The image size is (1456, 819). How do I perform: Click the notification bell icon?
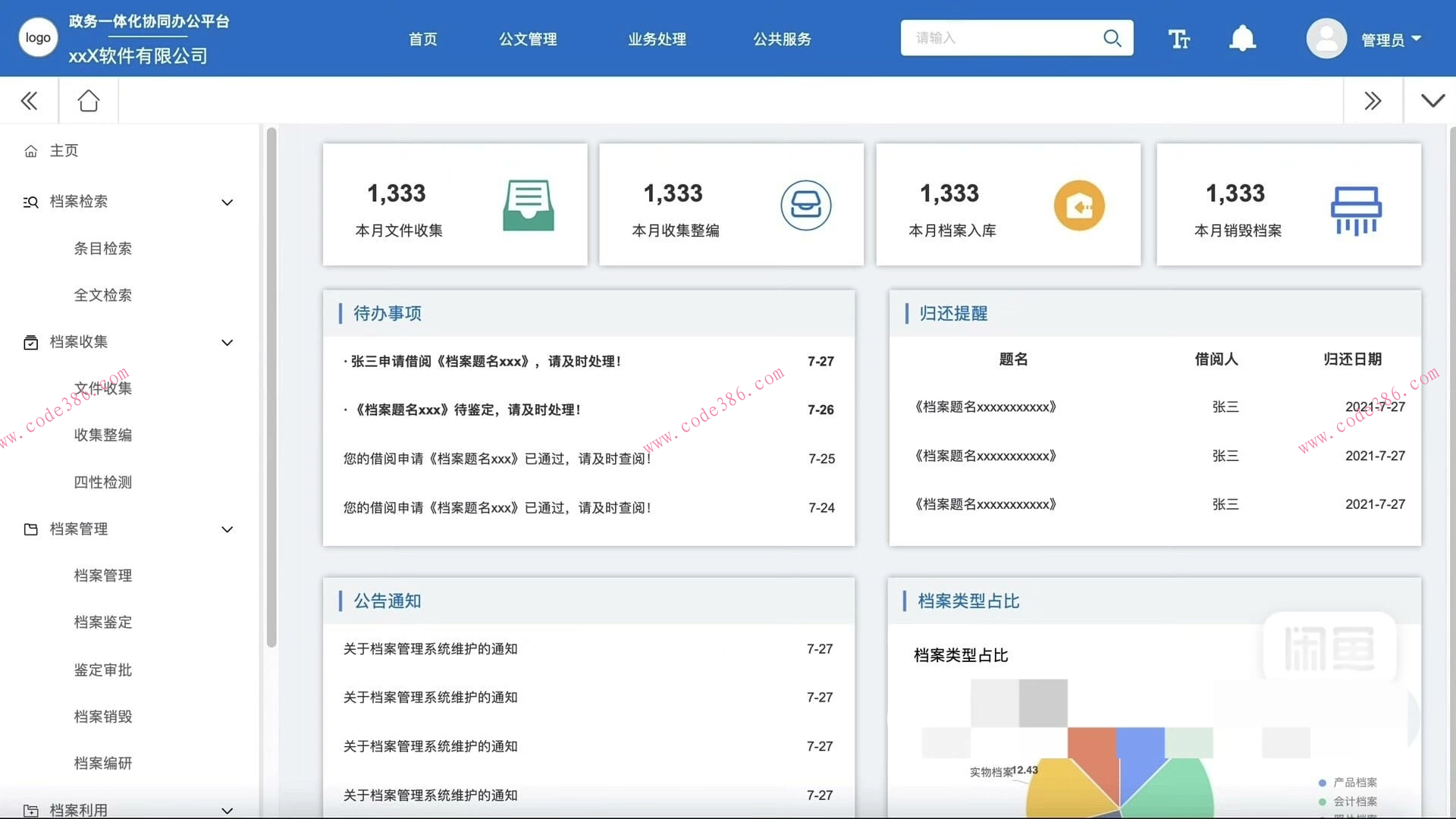tap(1242, 38)
